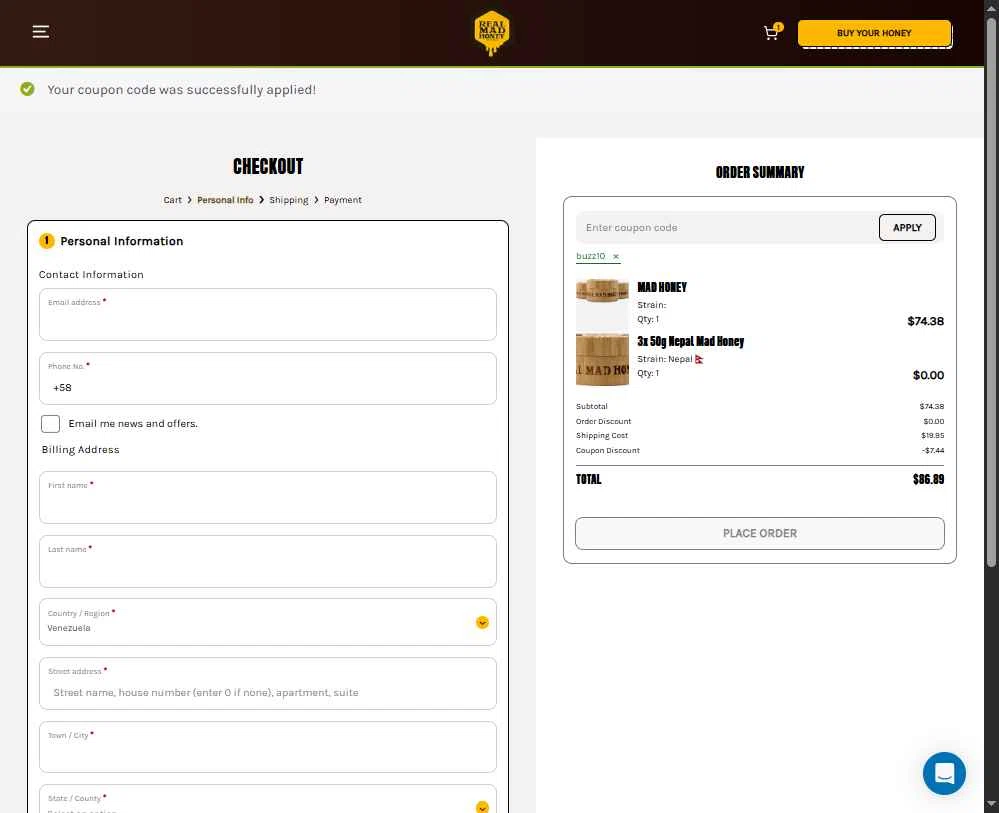Click the total $86.89 amount

[x=928, y=479]
